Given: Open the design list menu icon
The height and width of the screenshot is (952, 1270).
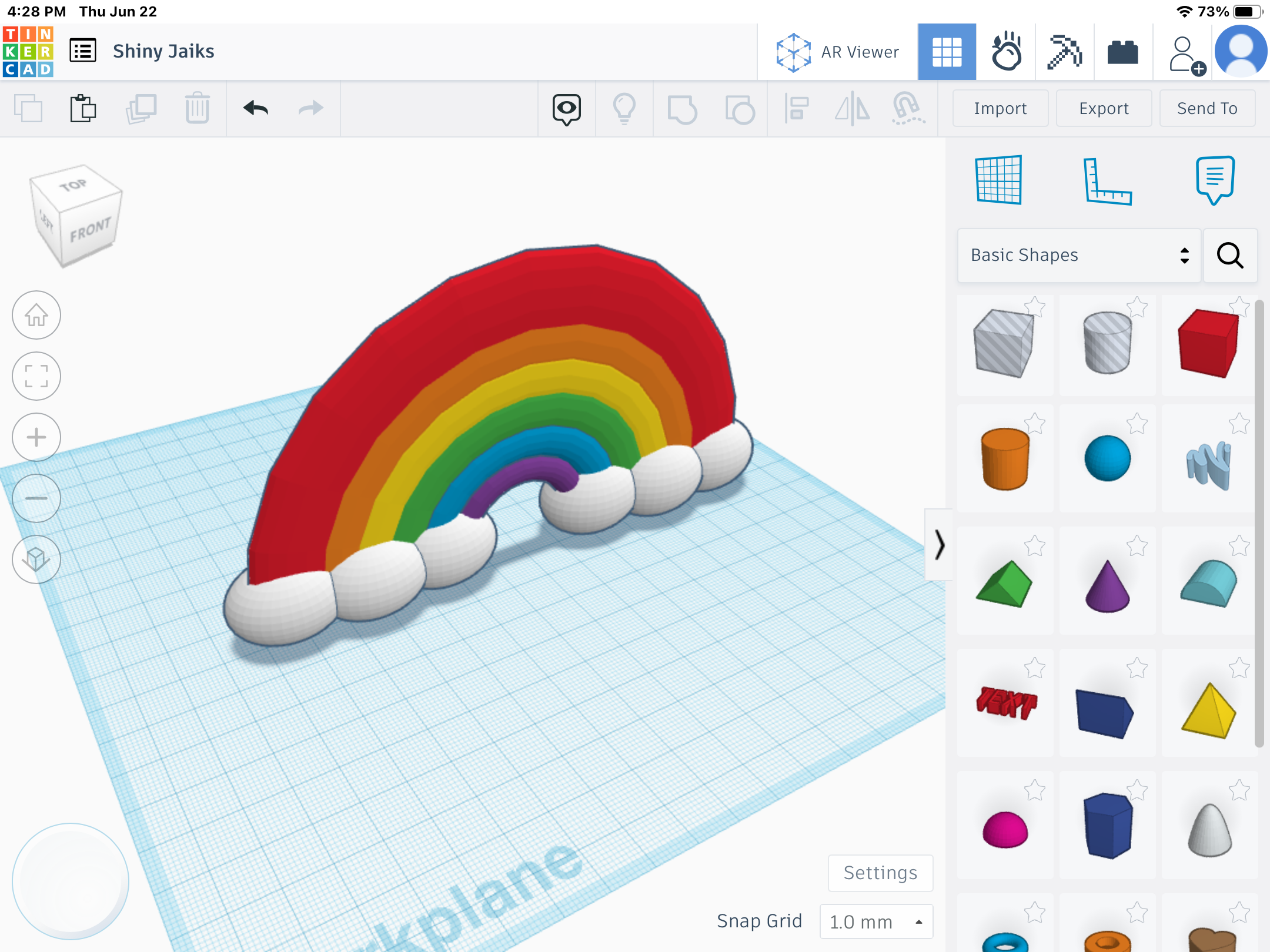Looking at the screenshot, I should coord(83,51).
